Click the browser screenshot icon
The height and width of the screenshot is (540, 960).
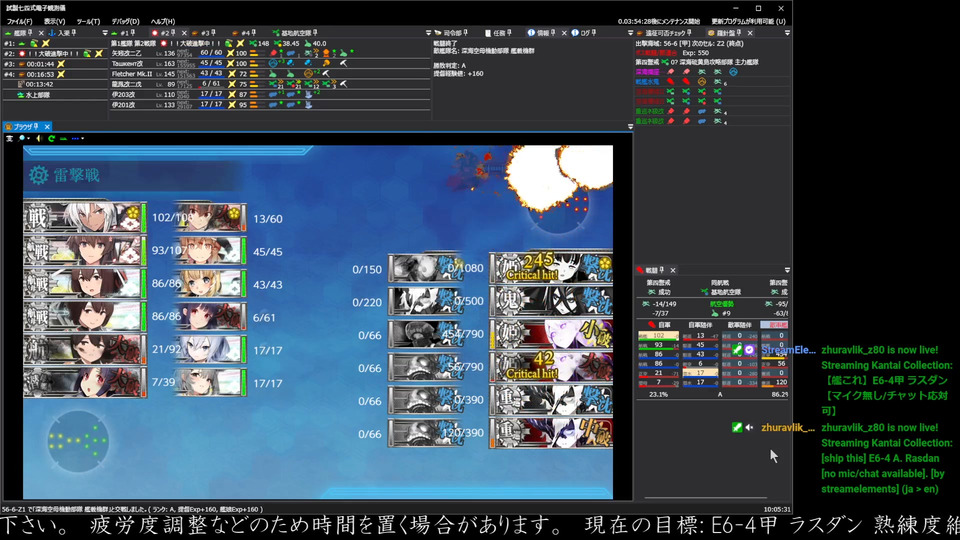pyautogui.click(x=9, y=139)
